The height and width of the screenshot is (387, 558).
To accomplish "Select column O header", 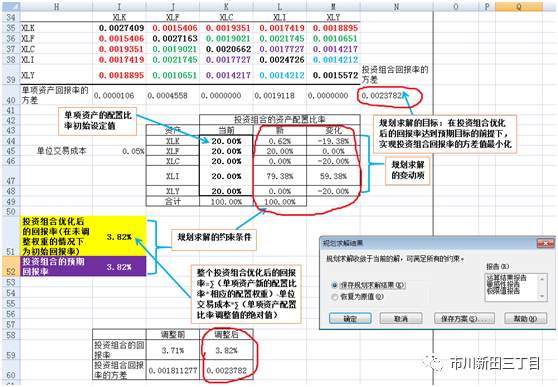I will (x=456, y=6).
